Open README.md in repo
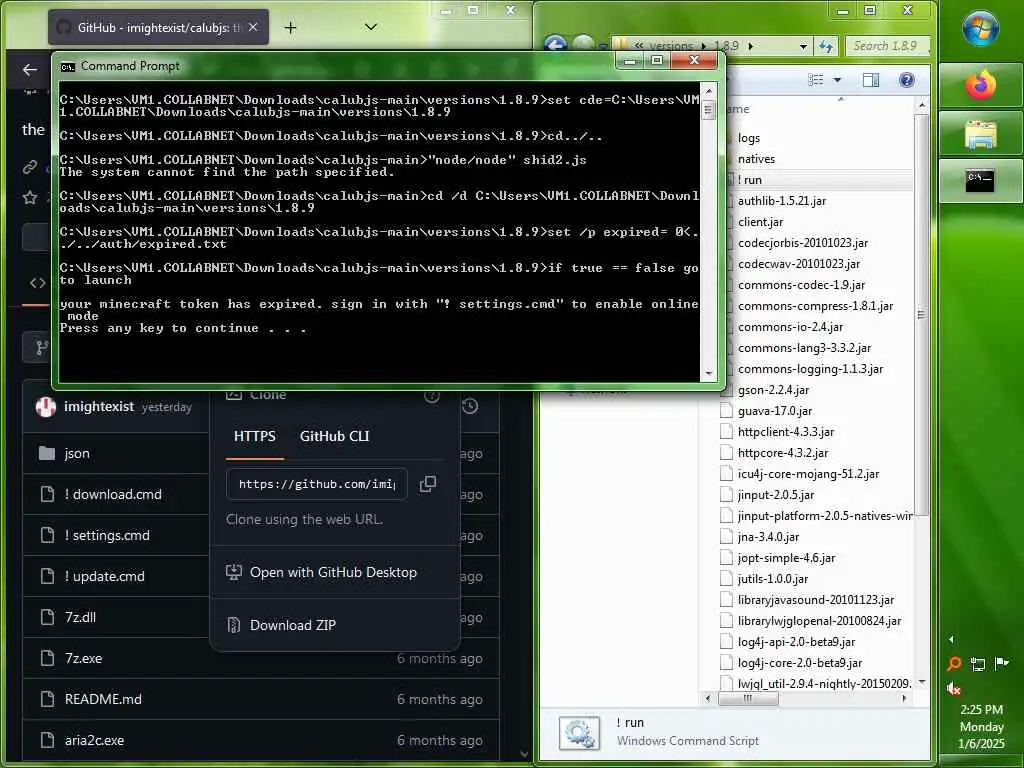Viewport: 1024px width, 768px height. [103, 699]
